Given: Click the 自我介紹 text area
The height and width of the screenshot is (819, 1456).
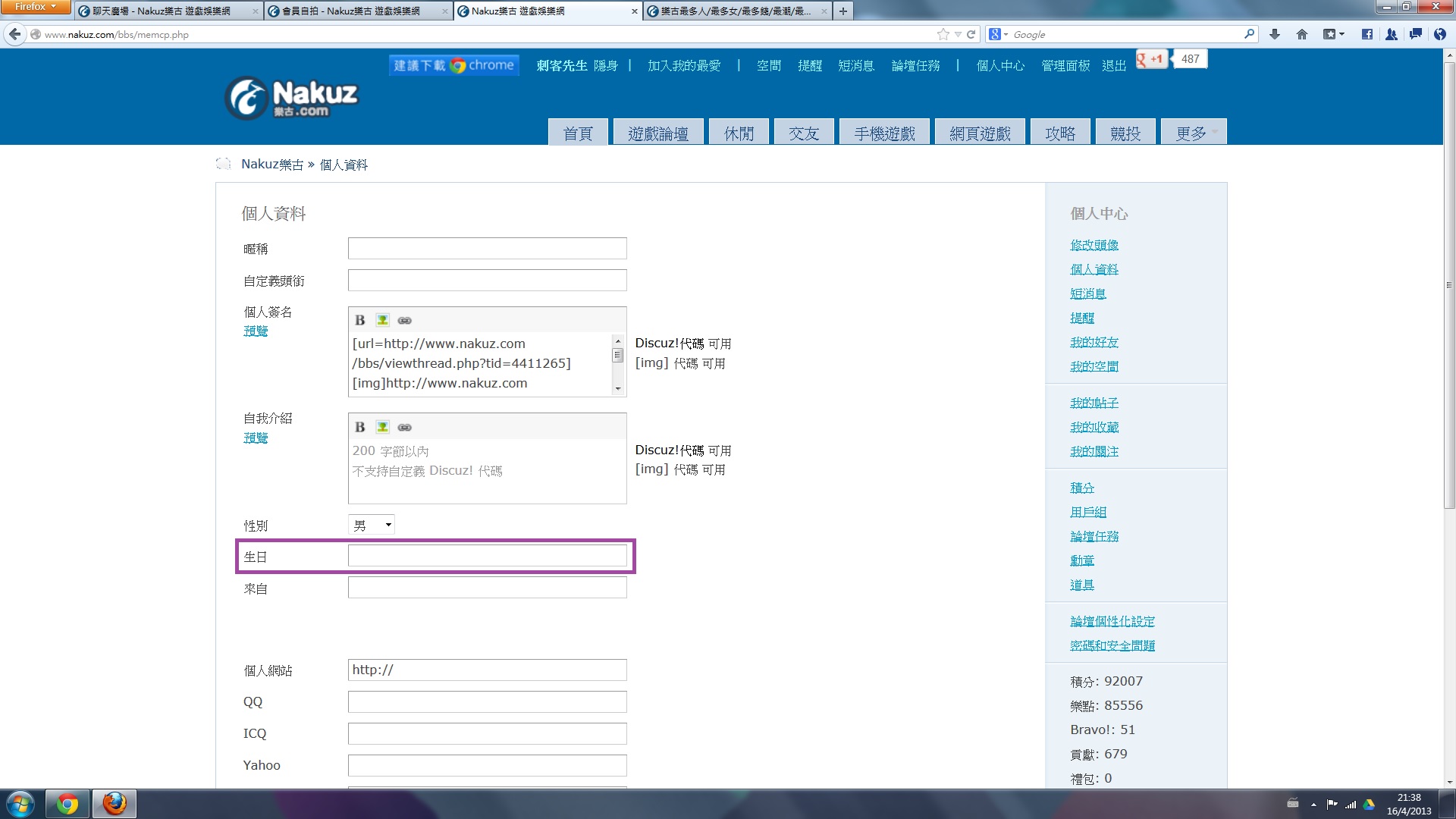Looking at the screenshot, I should pyautogui.click(x=487, y=471).
